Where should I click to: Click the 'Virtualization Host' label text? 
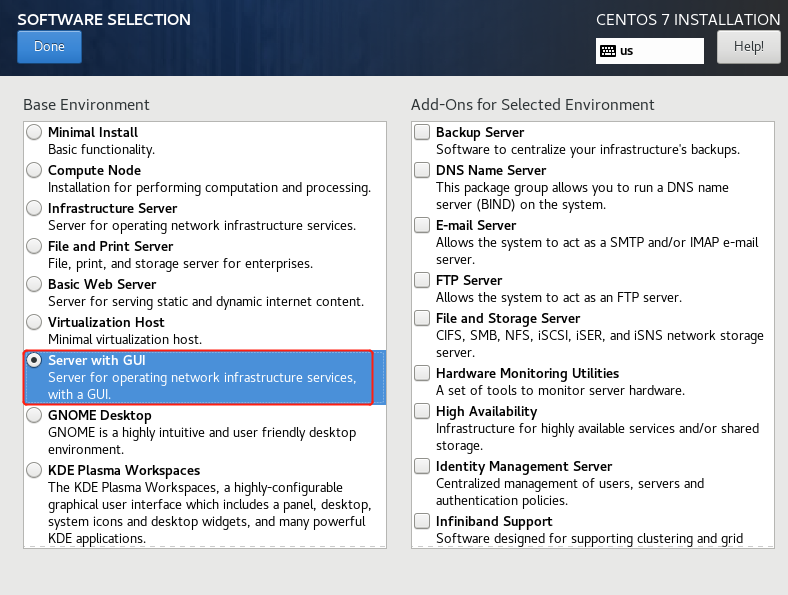[x=106, y=322]
